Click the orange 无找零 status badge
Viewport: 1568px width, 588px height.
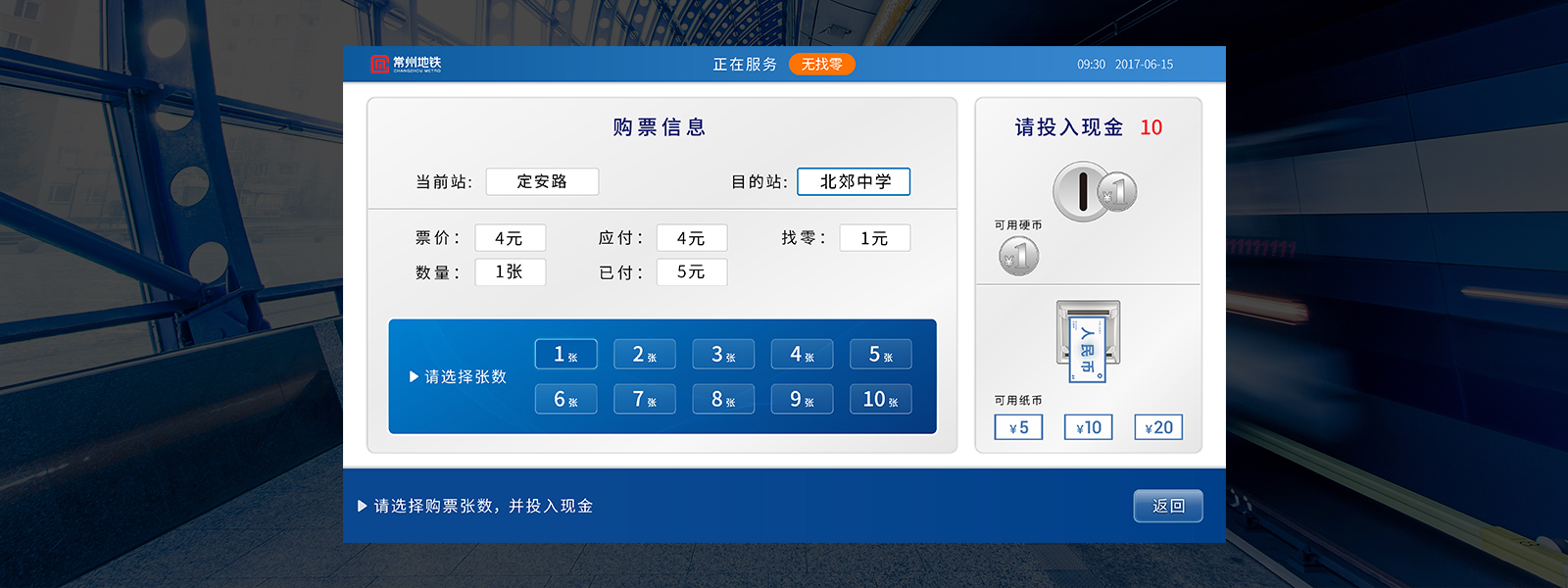[x=822, y=63]
